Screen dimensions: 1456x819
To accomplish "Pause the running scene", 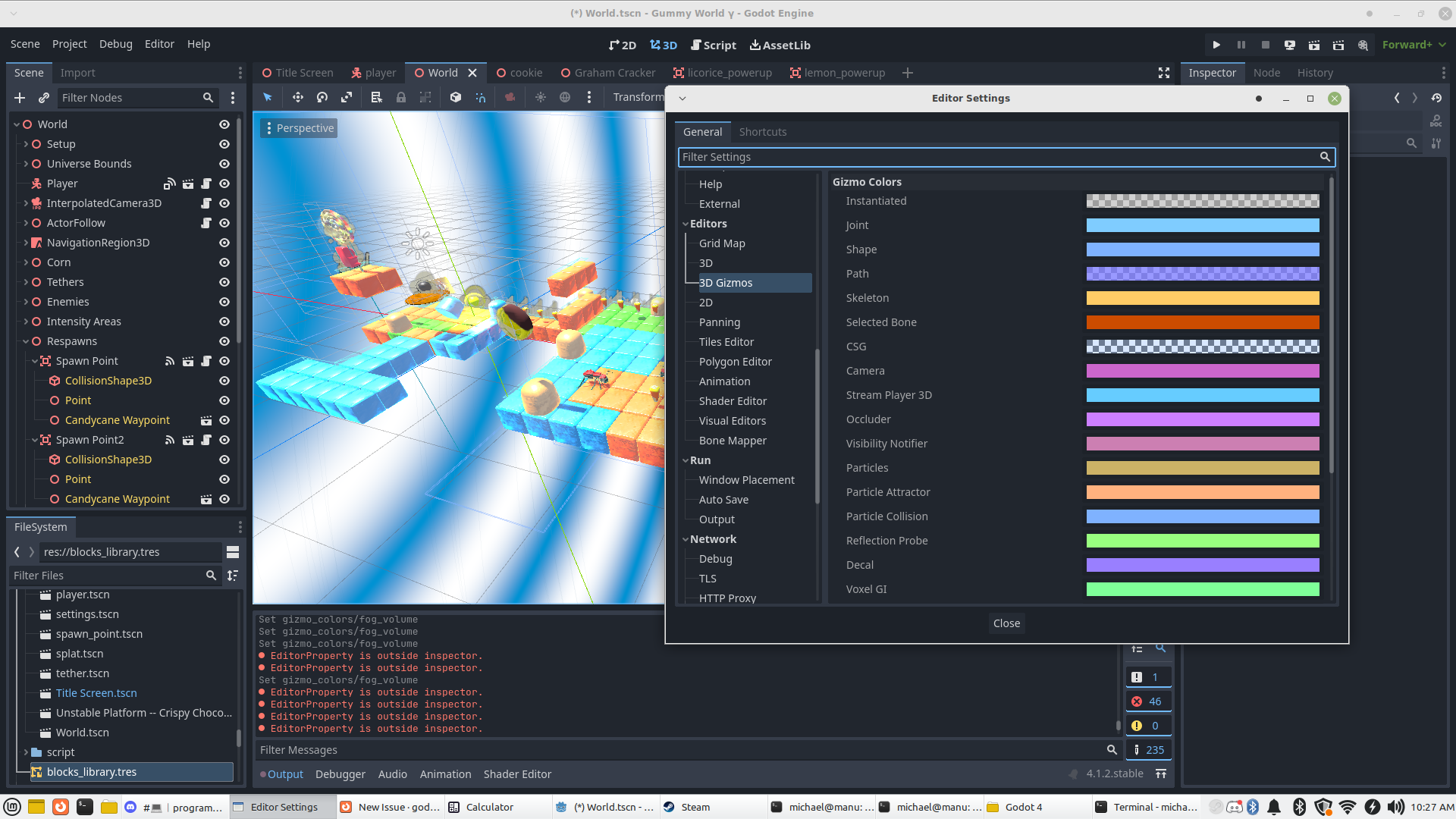I will tap(1241, 45).
